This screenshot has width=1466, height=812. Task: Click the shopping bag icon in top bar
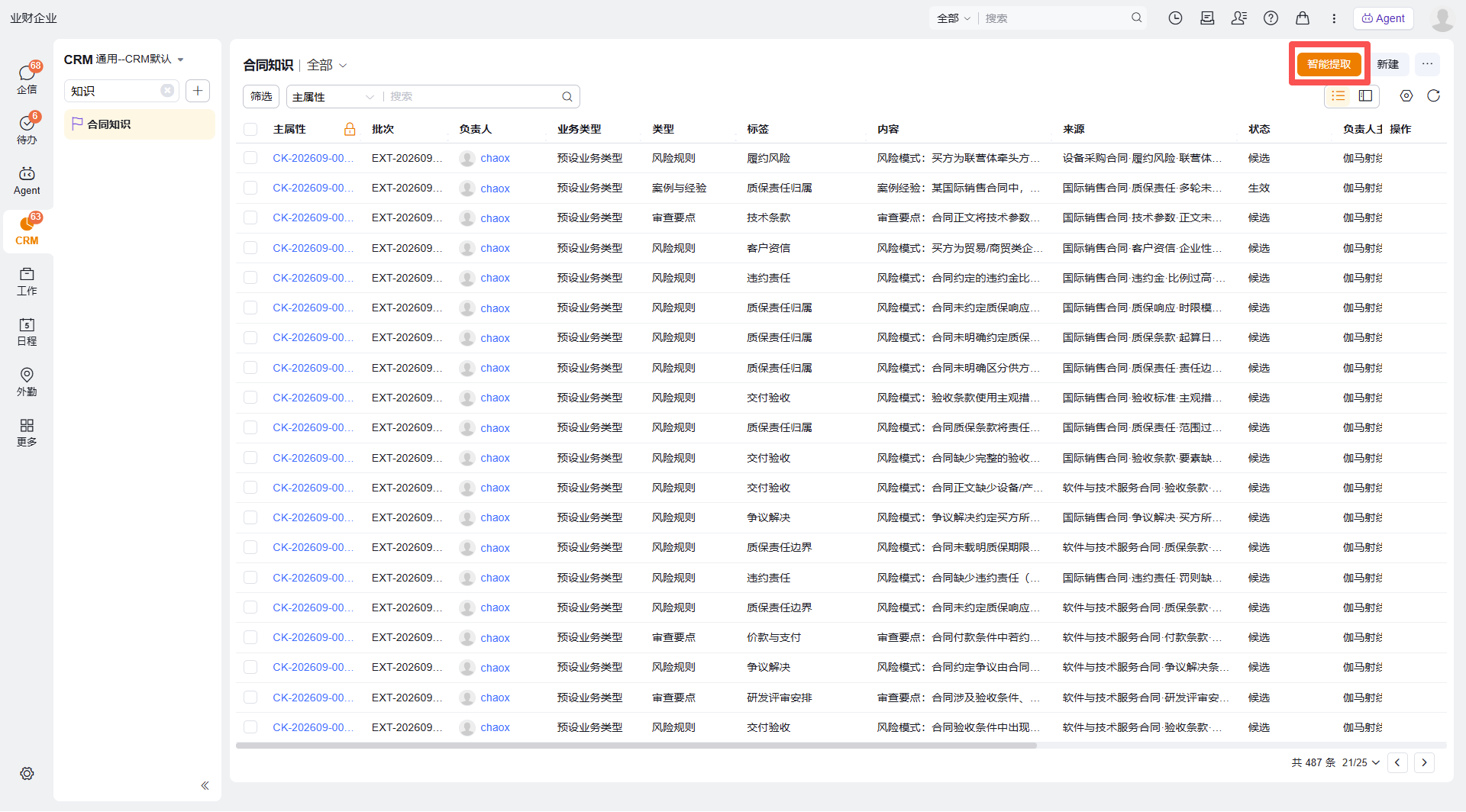[x=1303, y=18]
